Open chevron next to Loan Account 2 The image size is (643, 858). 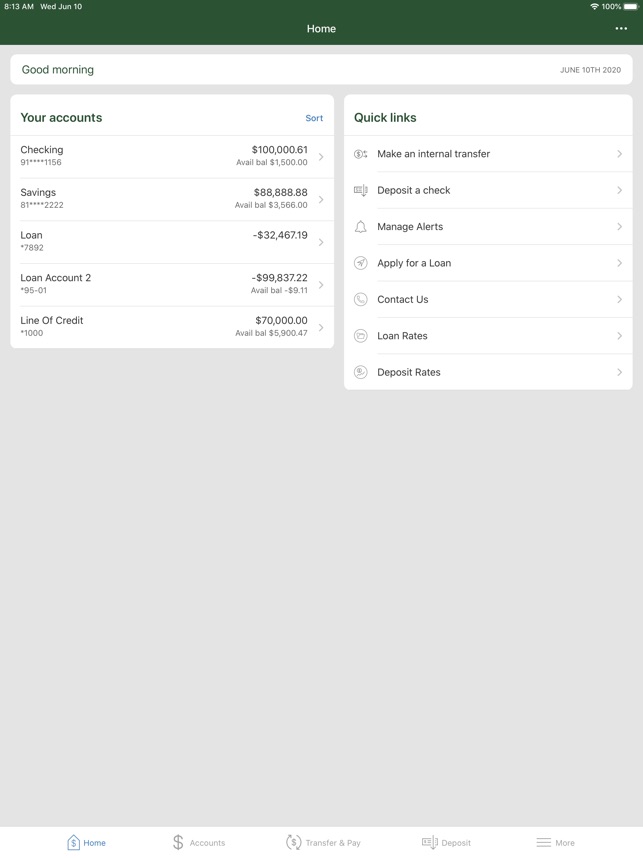click(321, 285)
